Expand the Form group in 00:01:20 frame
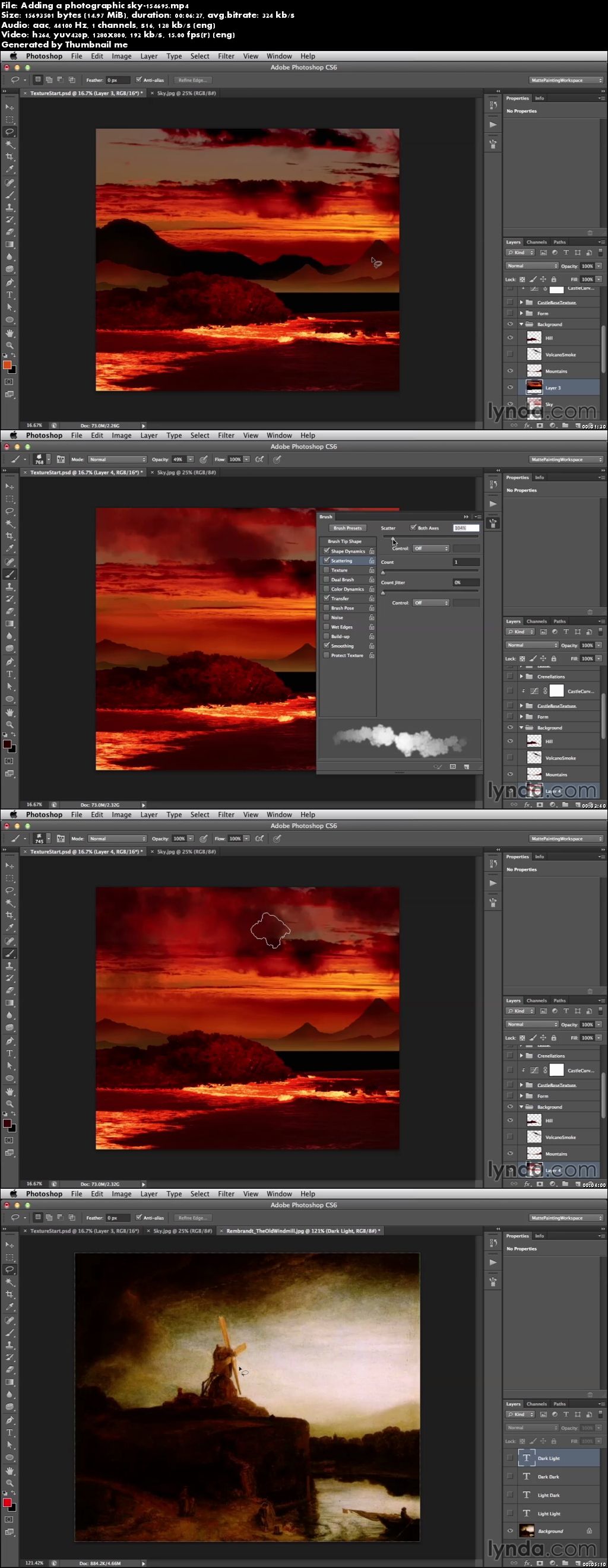The width and height of the screenshot is (608, 1568). (x=521, y=313)
